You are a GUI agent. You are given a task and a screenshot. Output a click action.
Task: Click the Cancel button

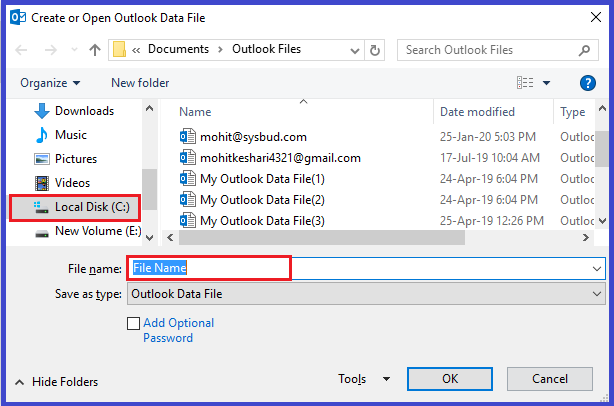pyautogui.click(x=550, y=379)
